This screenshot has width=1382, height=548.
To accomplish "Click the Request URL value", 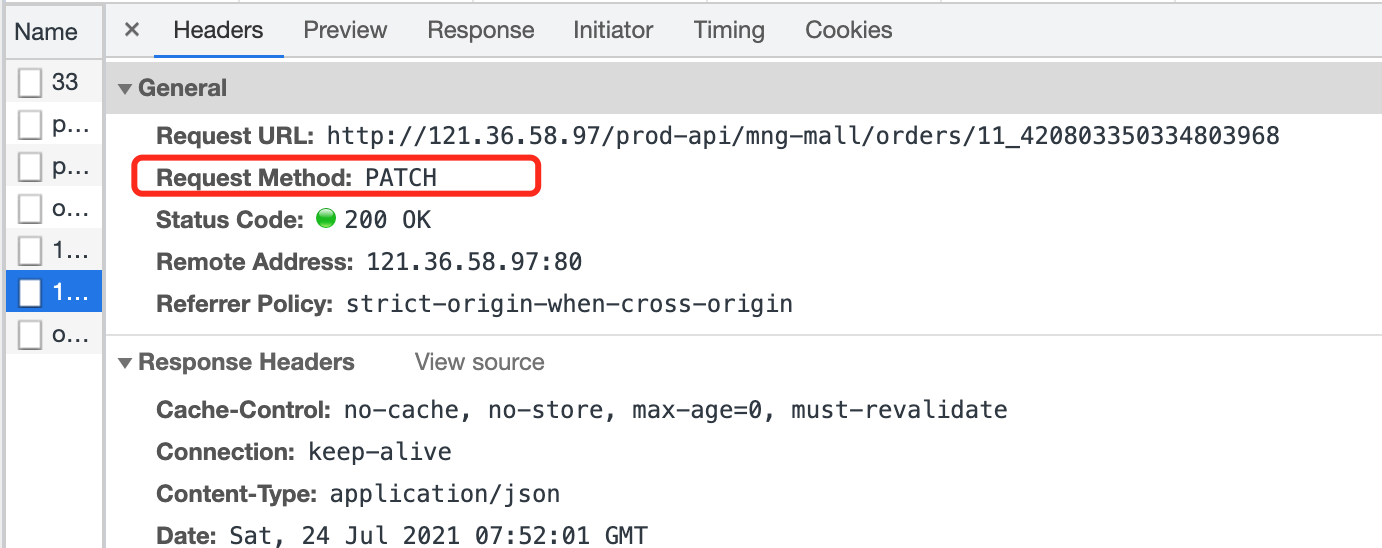I will (803, 135).
